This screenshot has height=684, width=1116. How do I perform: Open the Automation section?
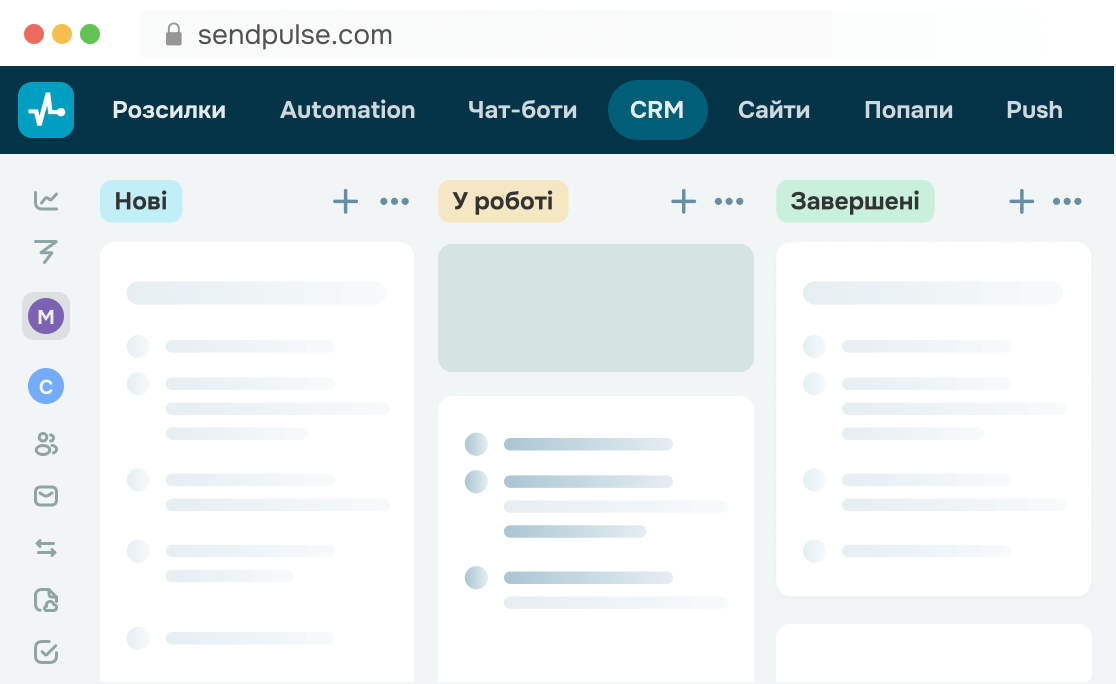(x=347, y=110)
